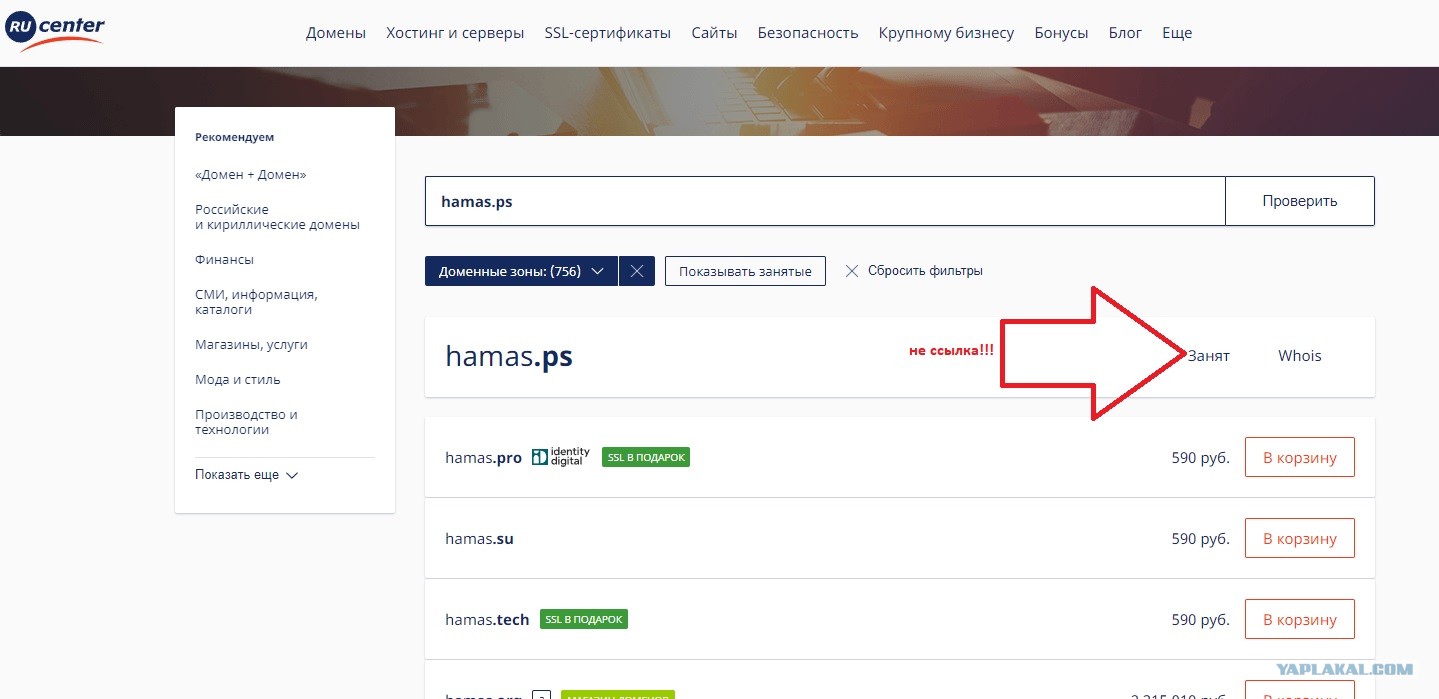Click the Рекомендуем sidebar heading
1439x699 pixels.
point(234,137)
